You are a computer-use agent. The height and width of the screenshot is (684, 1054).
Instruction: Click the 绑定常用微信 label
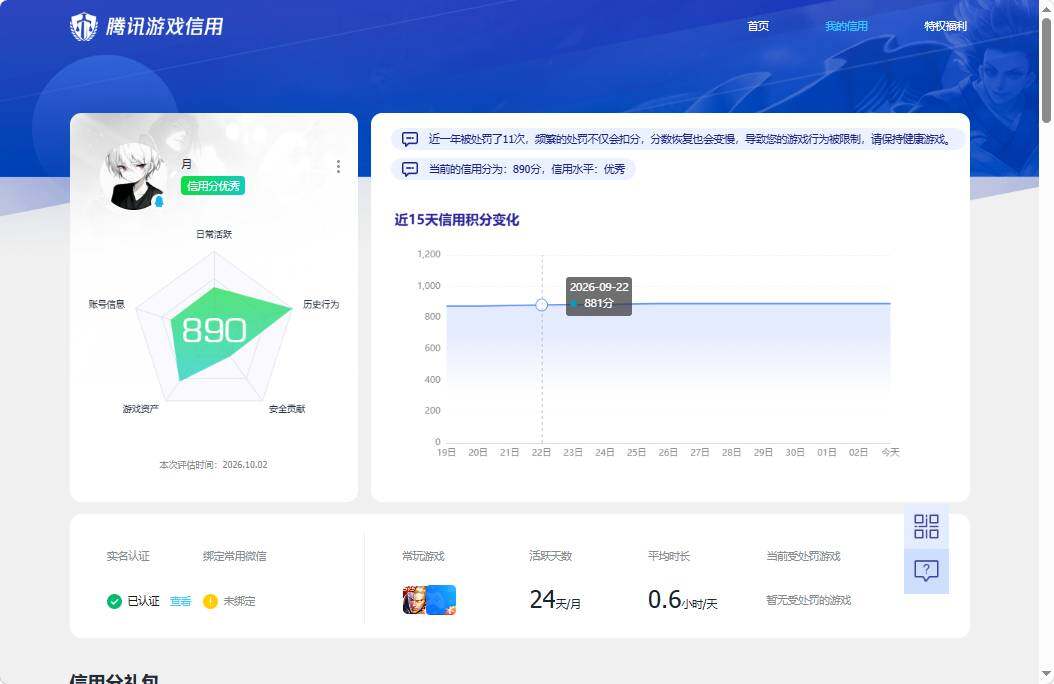tap(235, 556)
